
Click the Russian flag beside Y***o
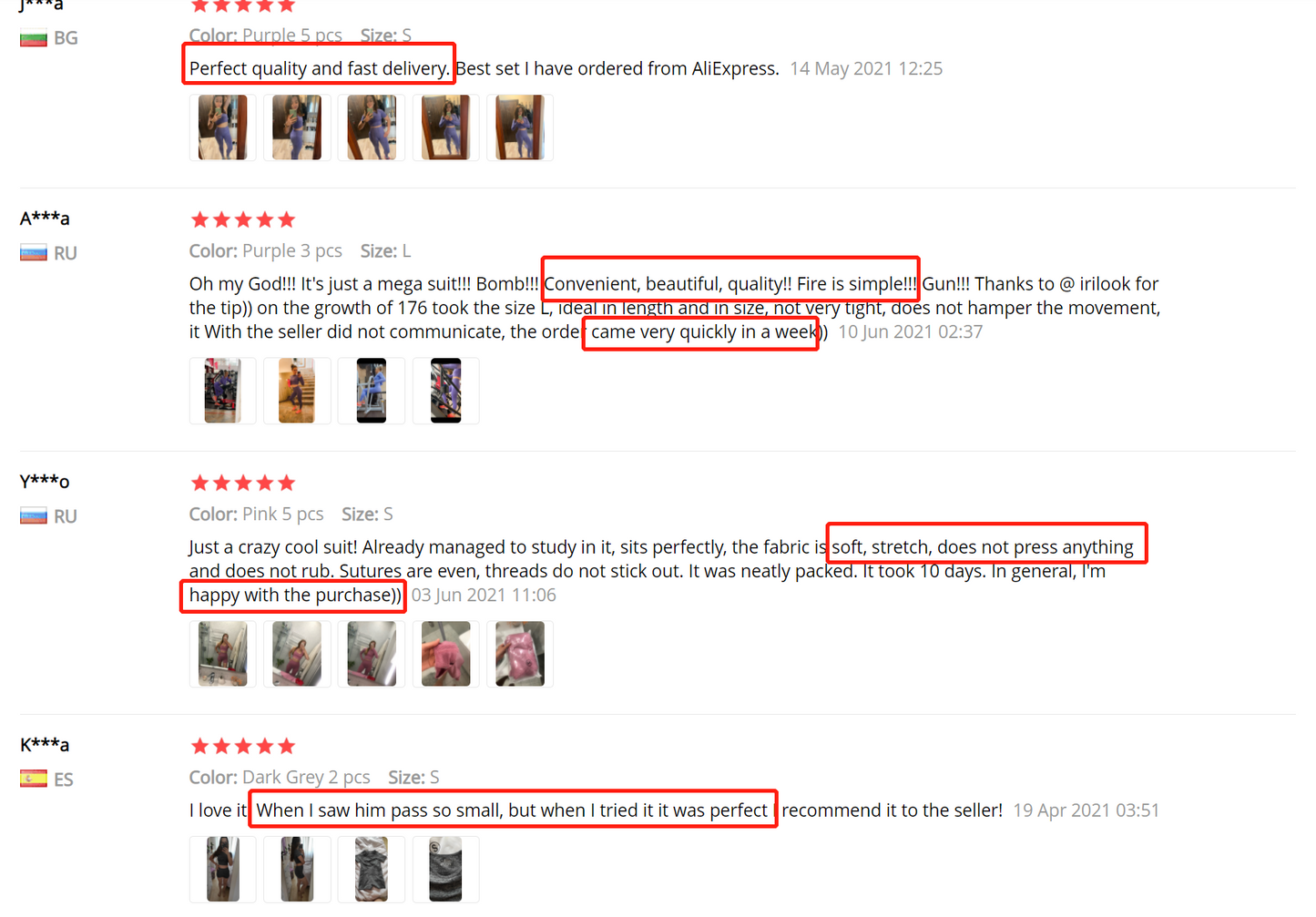coord(34,516)
